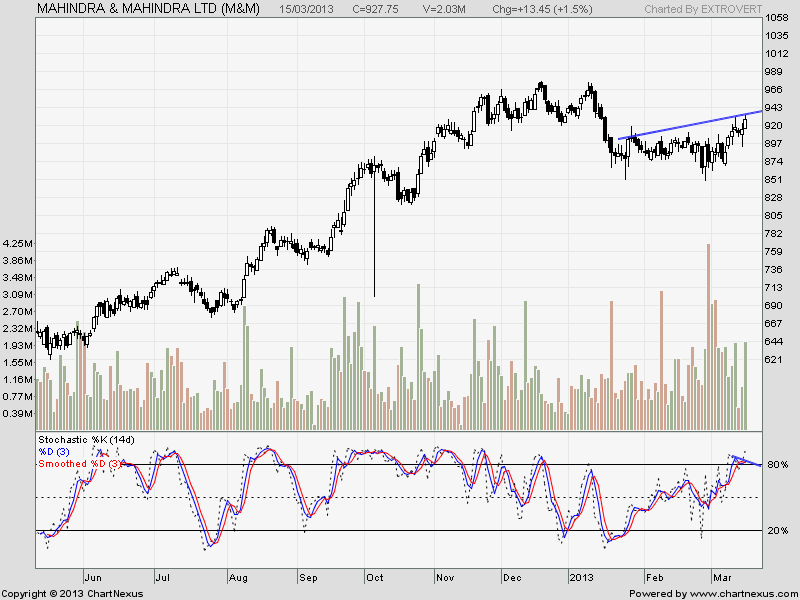Click the Sep label on the time axis

(x=308, y=578)
